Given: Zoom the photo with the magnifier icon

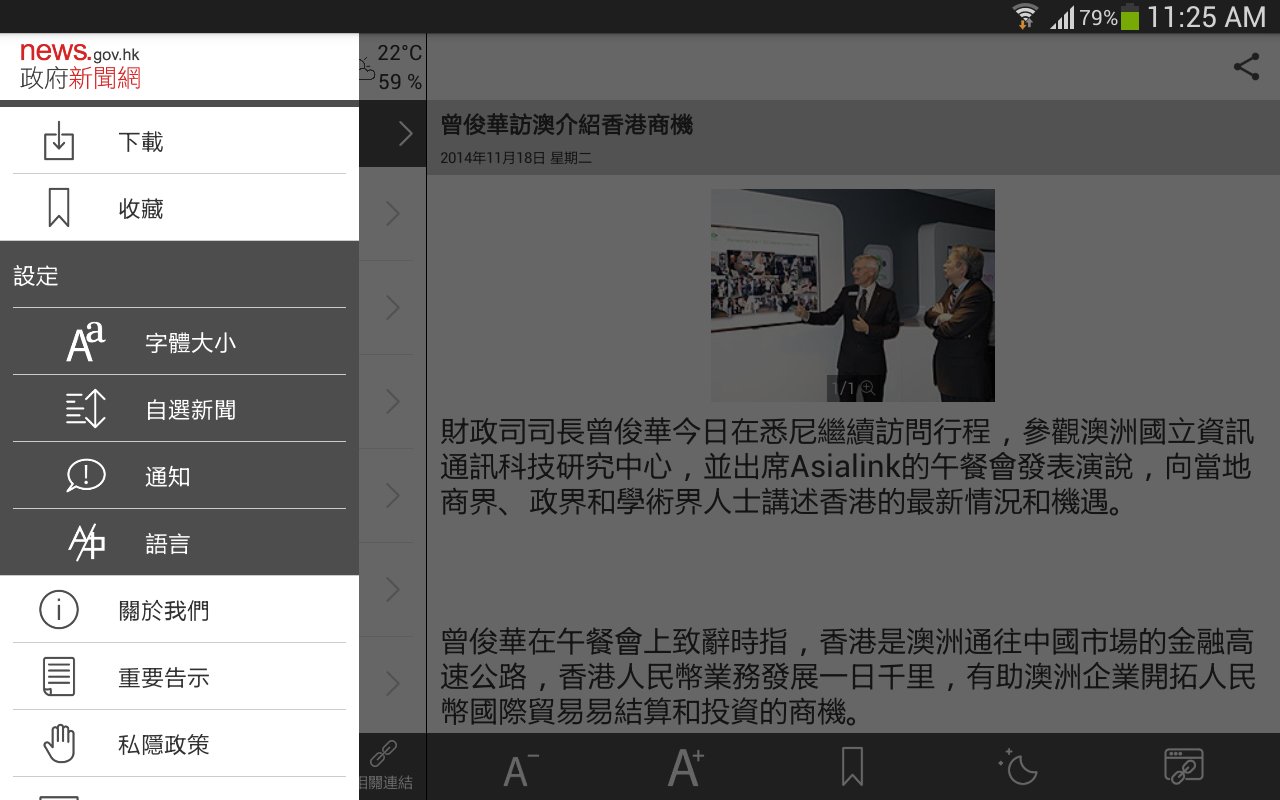Looking at the screenshot, I should pyautogui.click(x=868, y=388).
